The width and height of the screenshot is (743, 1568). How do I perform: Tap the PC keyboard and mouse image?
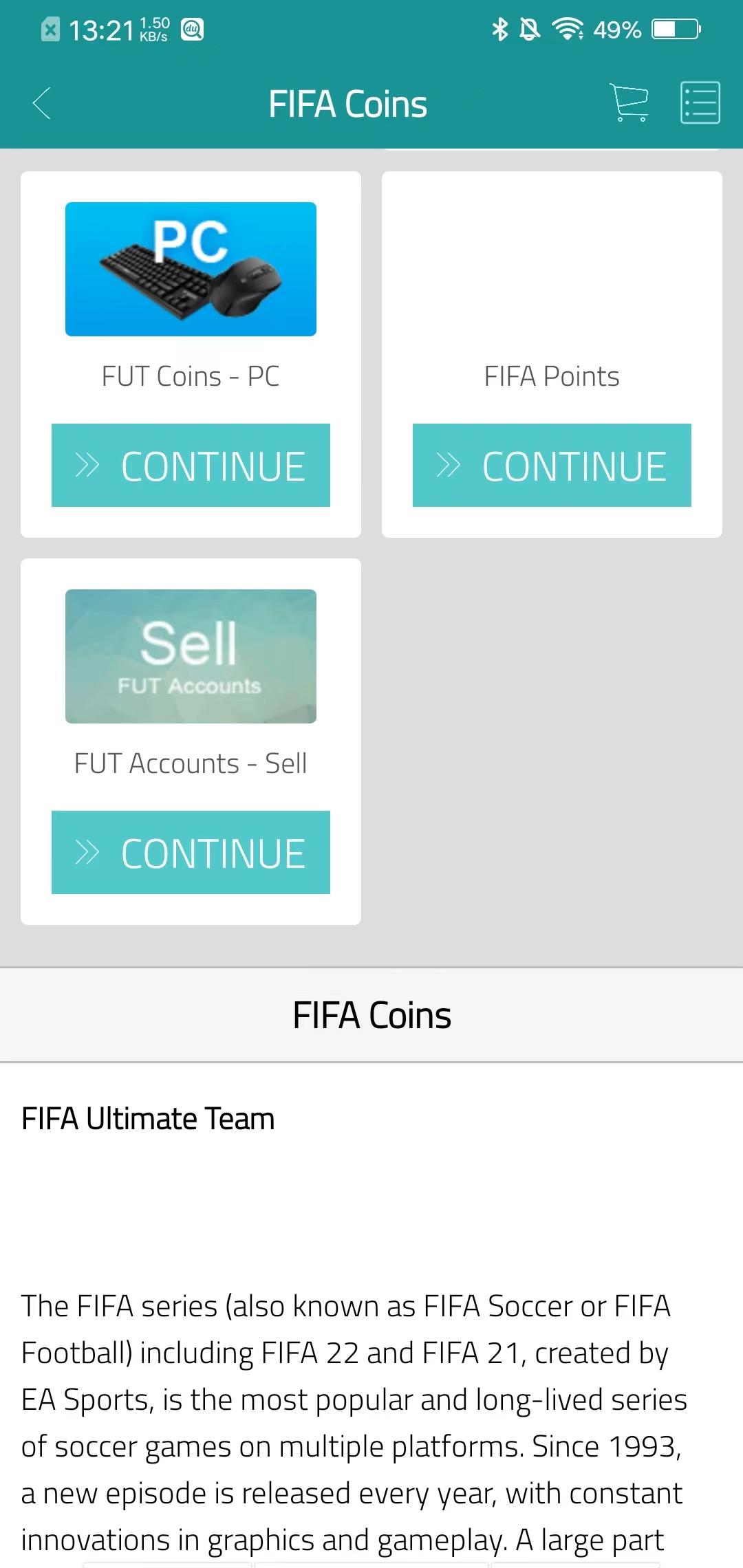[x=191, y=269]
